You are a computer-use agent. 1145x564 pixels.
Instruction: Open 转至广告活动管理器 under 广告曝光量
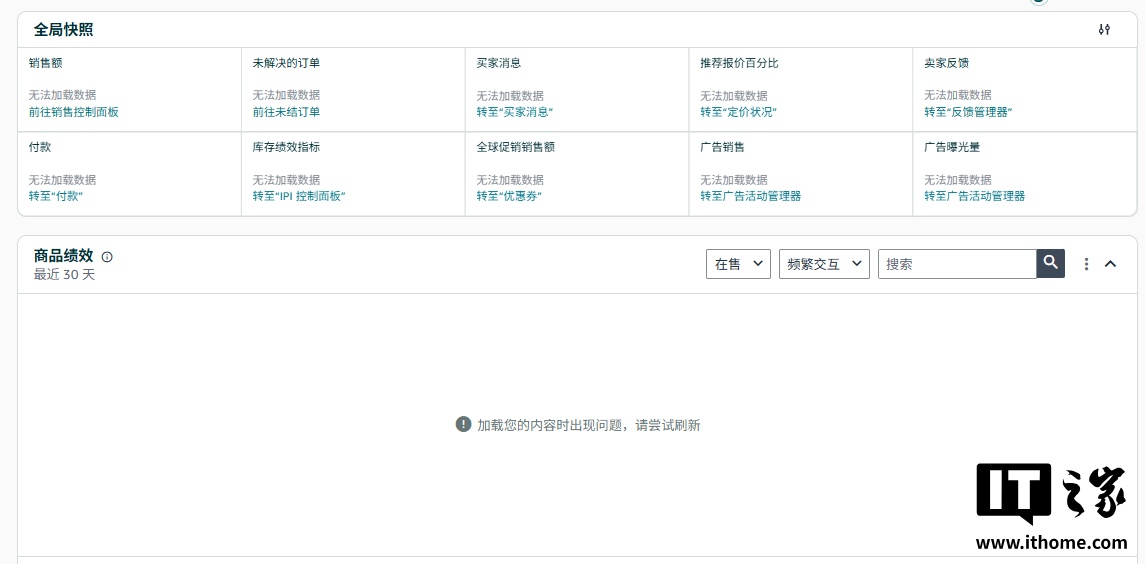click(974, 196)
